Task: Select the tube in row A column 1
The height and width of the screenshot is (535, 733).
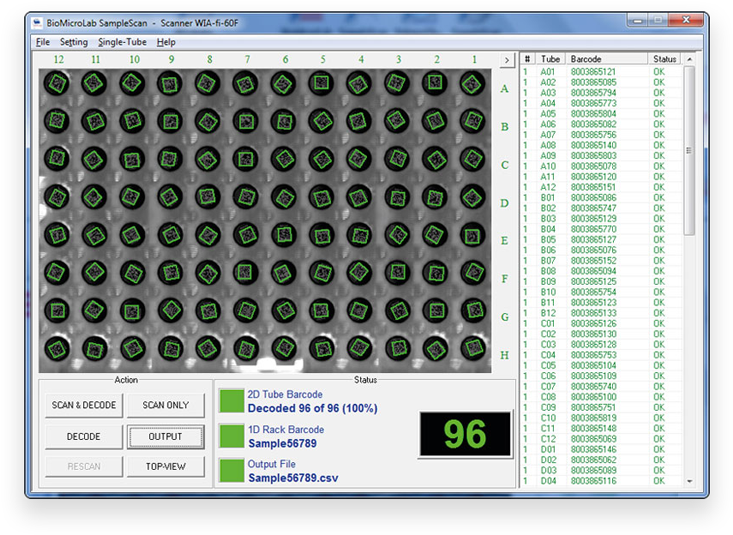Action: pos(472,83)
